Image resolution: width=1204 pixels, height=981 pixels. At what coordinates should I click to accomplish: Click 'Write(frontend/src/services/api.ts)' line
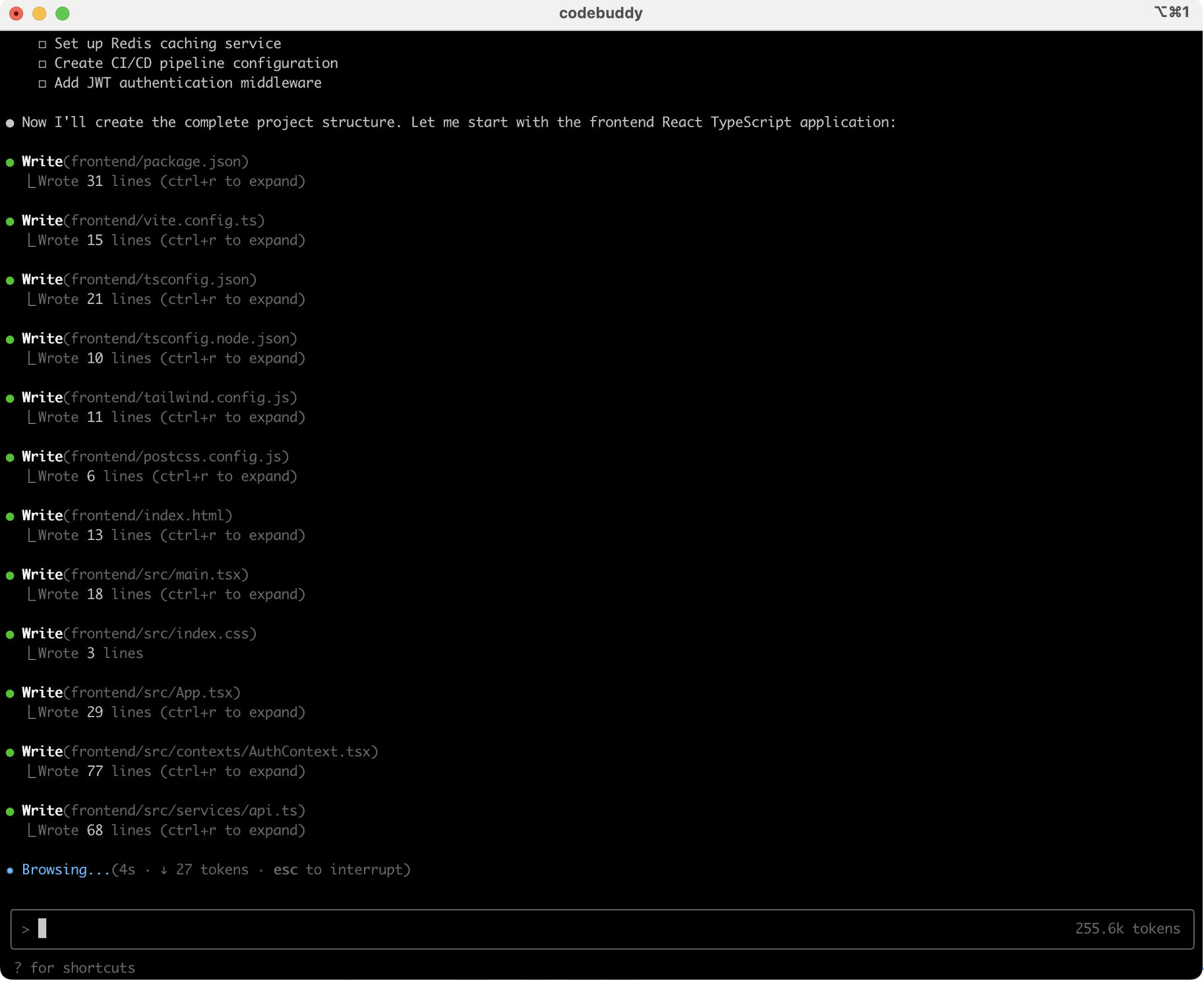coord(164,811)
